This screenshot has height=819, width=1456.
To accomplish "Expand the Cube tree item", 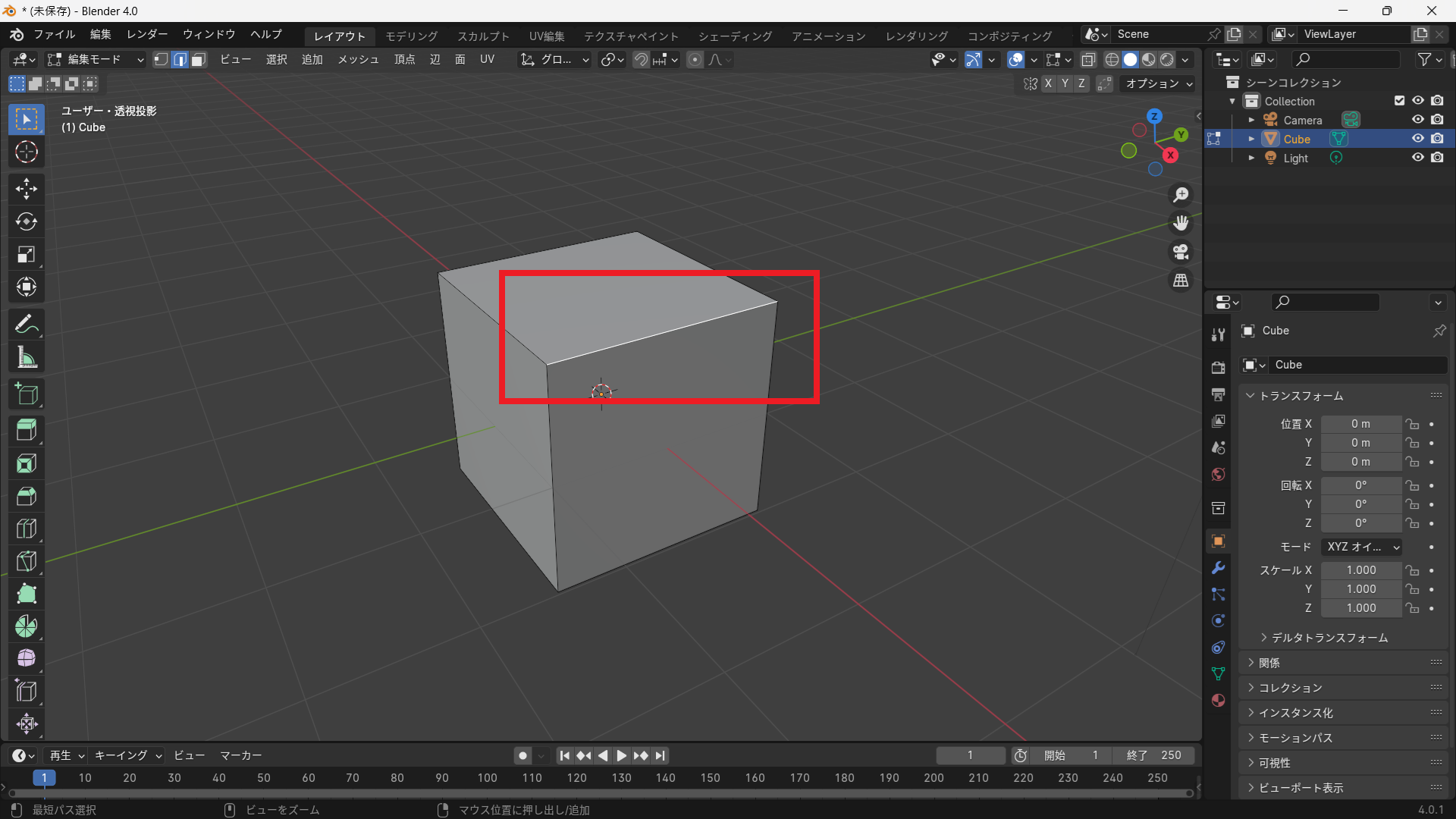I will click(x=1251, y=139).
